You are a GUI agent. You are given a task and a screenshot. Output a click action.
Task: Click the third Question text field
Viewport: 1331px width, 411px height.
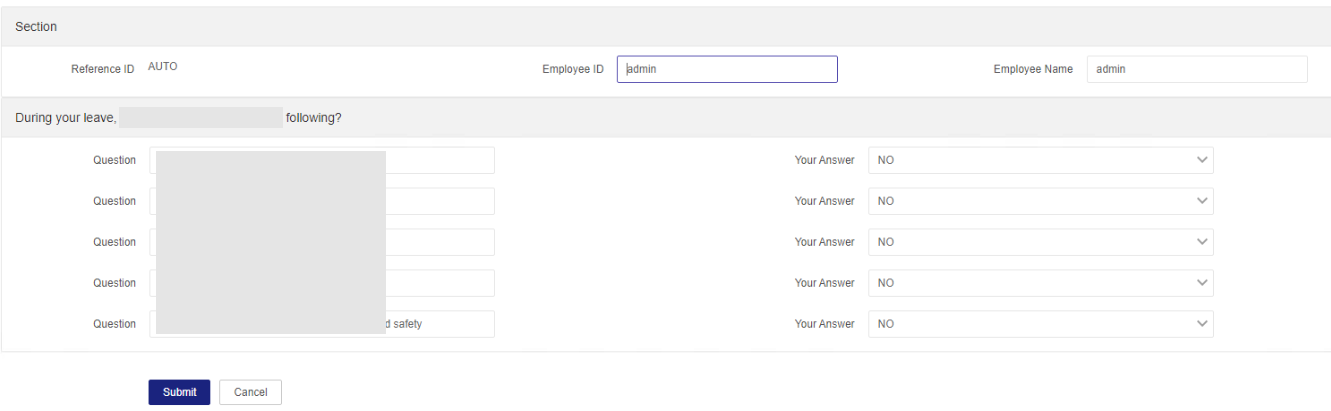(440, 242)
